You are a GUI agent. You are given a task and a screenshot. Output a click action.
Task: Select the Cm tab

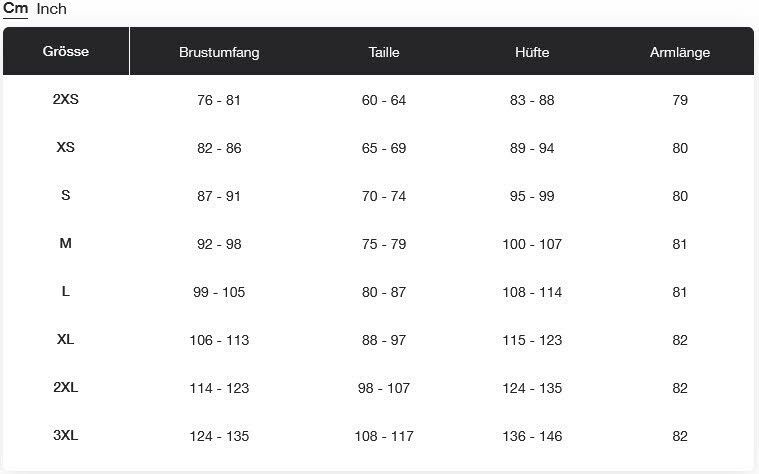click(x=15, y=8)
